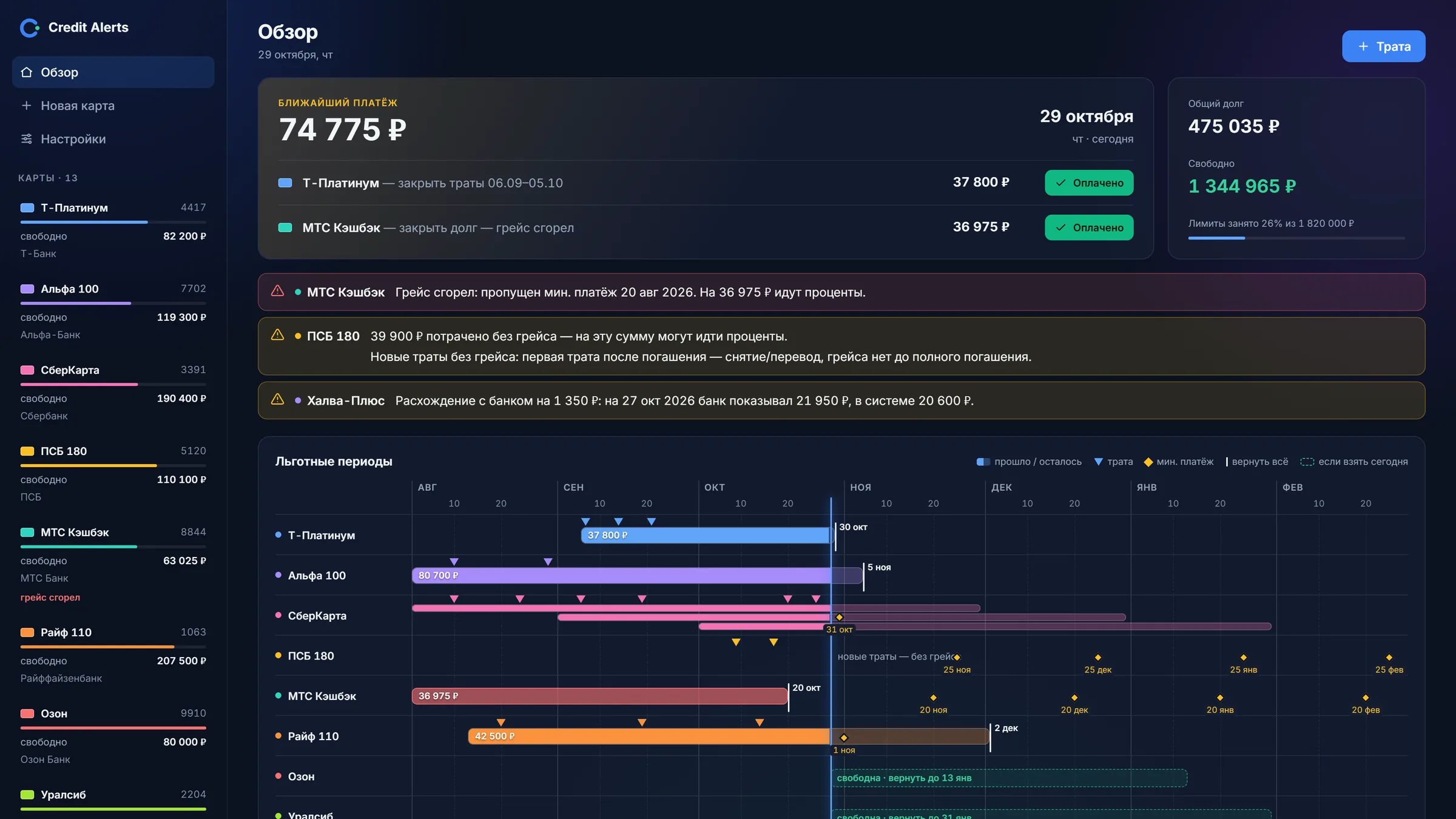1456x819 pixels.
Task: Toggle Оплачено for the Т-Платинум payment
Action: click(x=1089, y=183)
